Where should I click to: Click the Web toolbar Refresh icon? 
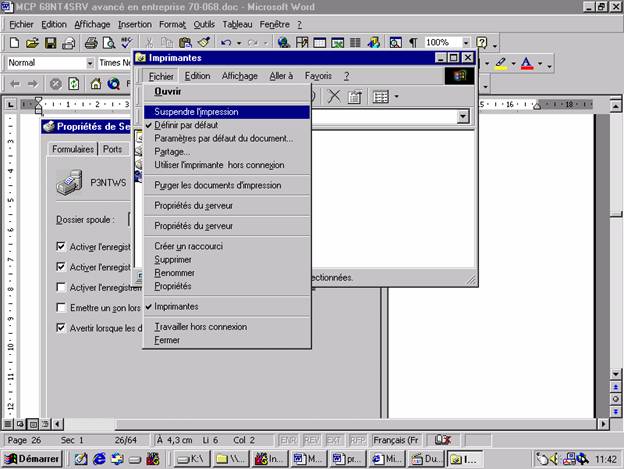(74, 84)
